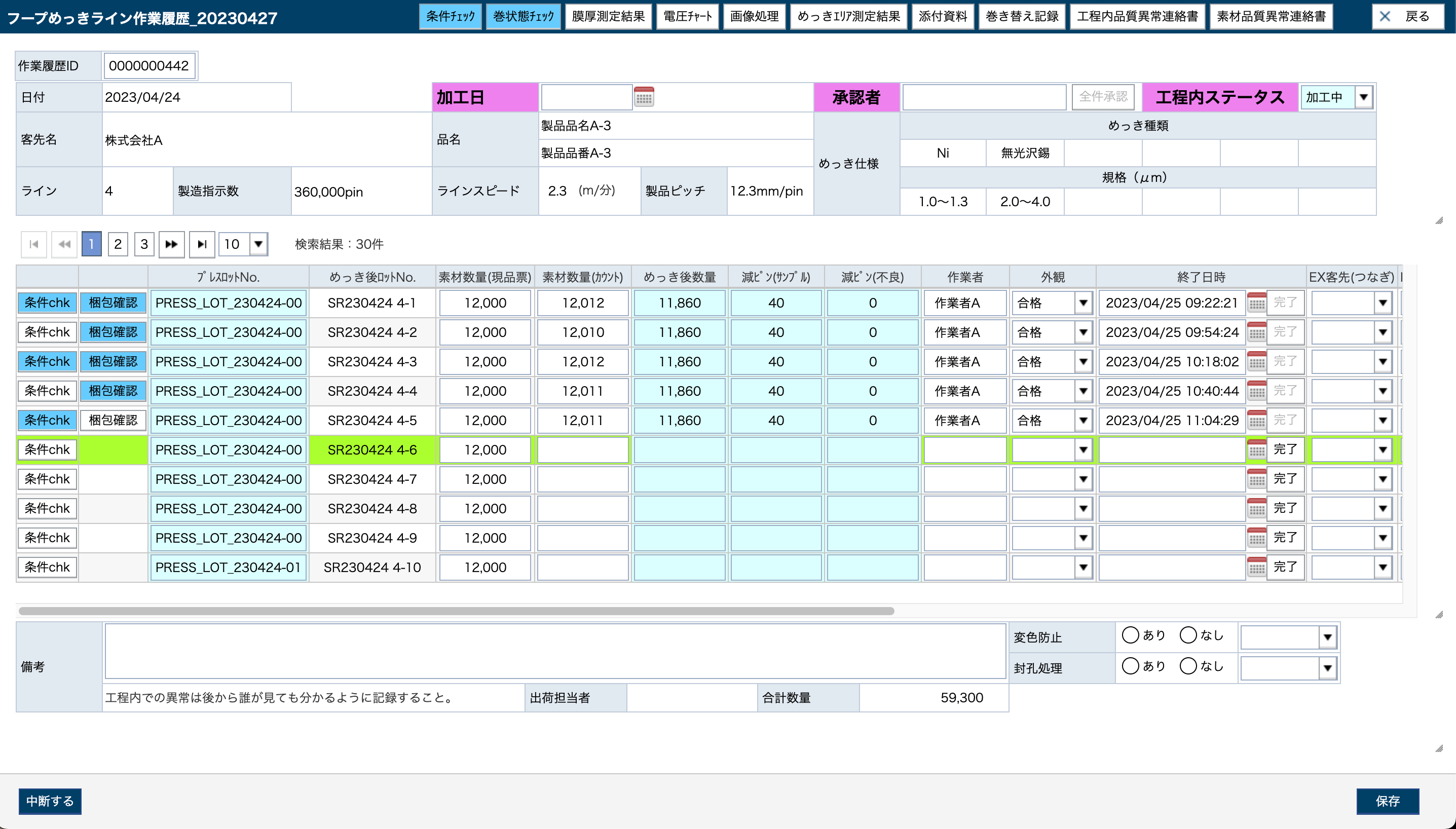This screenshot has width=1456, height=829.
Task: Click the X icon next to 戻る
Action: click(x=1385, y=17)
